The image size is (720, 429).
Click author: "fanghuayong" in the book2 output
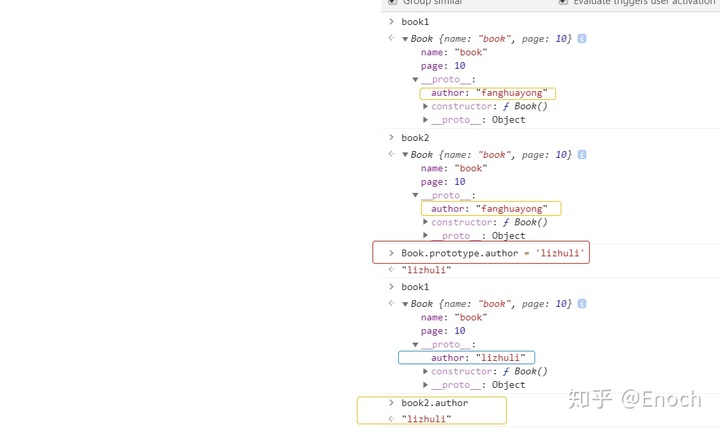[489, 209]
